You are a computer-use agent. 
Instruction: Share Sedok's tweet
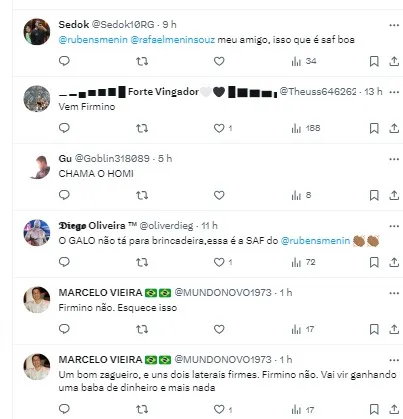394,61
